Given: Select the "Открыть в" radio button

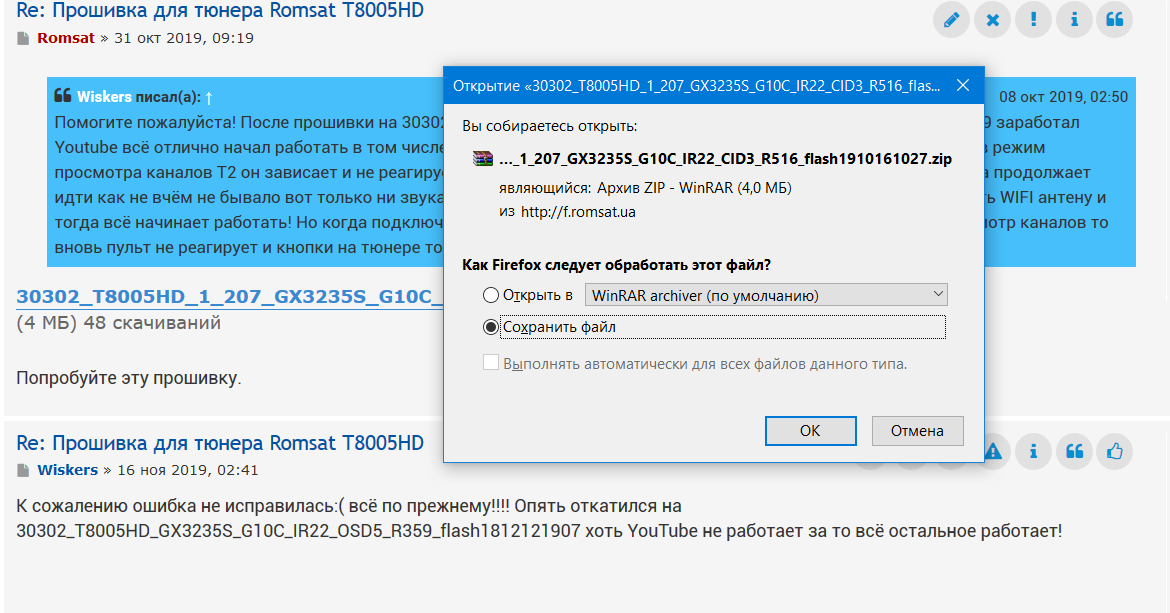Looking at the screenshot, I should [491, 295].
